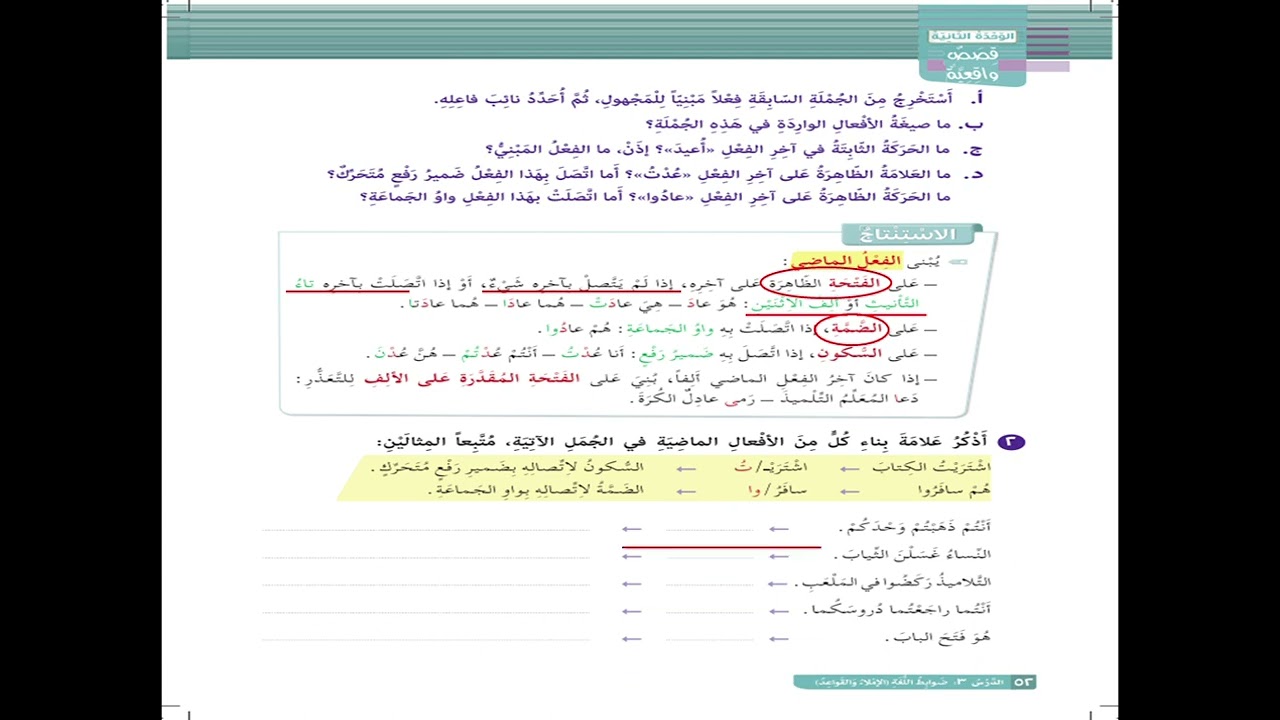1280x720 pixels.
Task: Click the question line about the verb «عادوا»
Action: [655, 197]
